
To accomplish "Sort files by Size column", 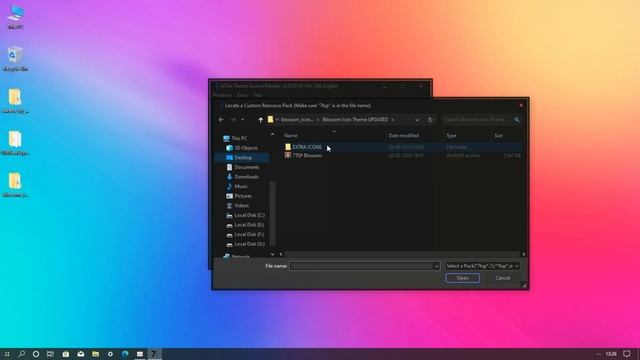I will [x=498, y=135].
